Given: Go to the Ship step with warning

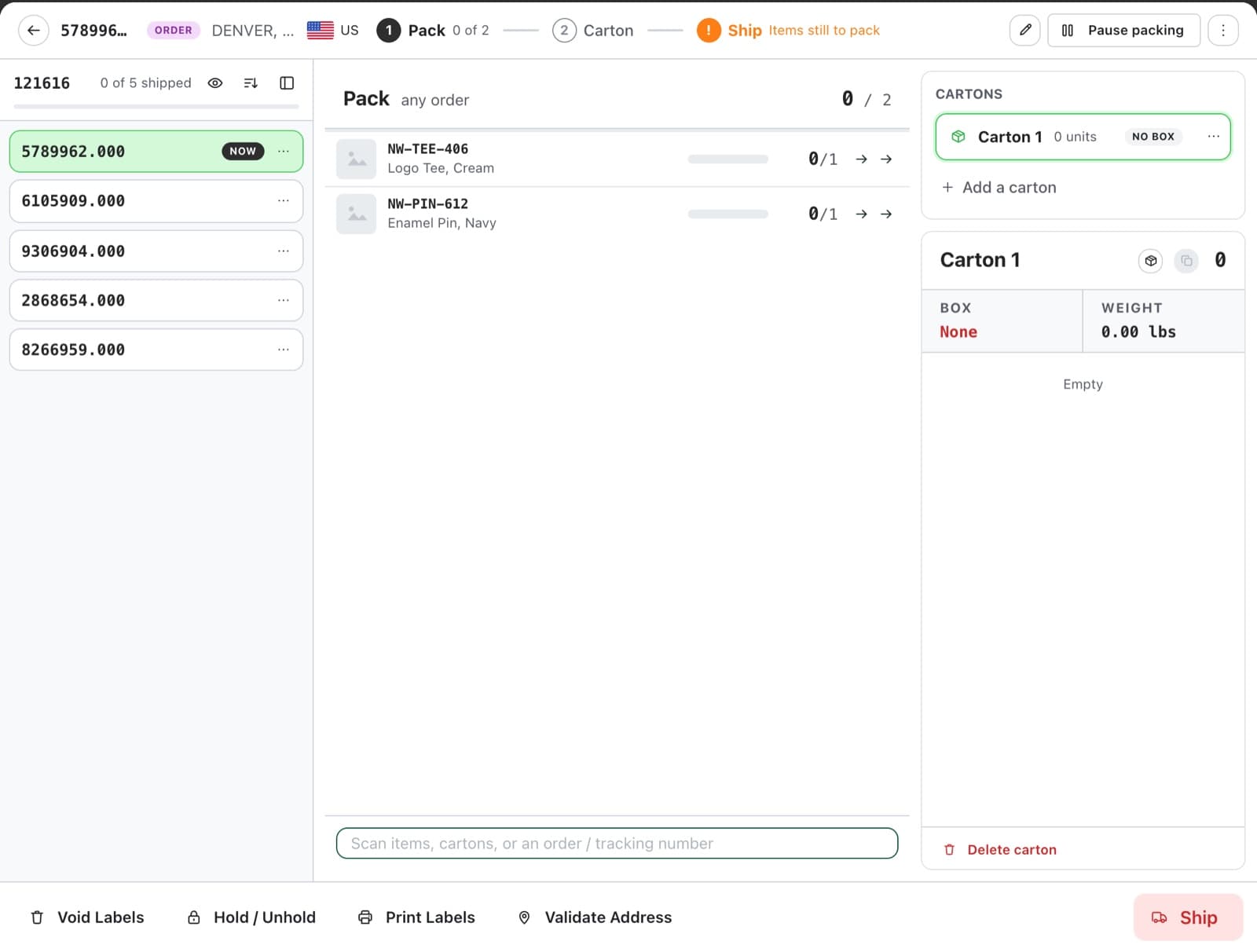Looking at the screenshot, I should point(788,31).
